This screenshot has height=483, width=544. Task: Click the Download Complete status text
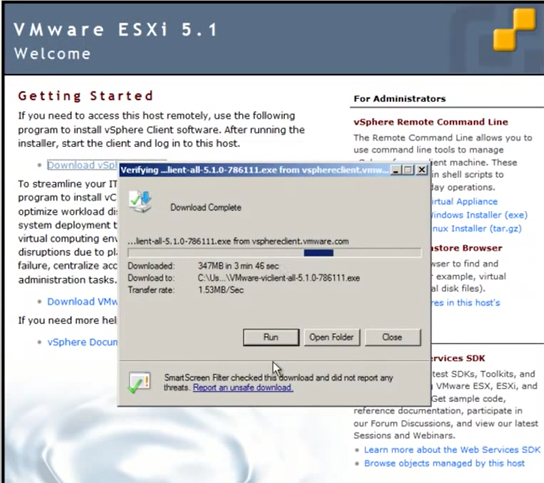(x=206, y=207)
